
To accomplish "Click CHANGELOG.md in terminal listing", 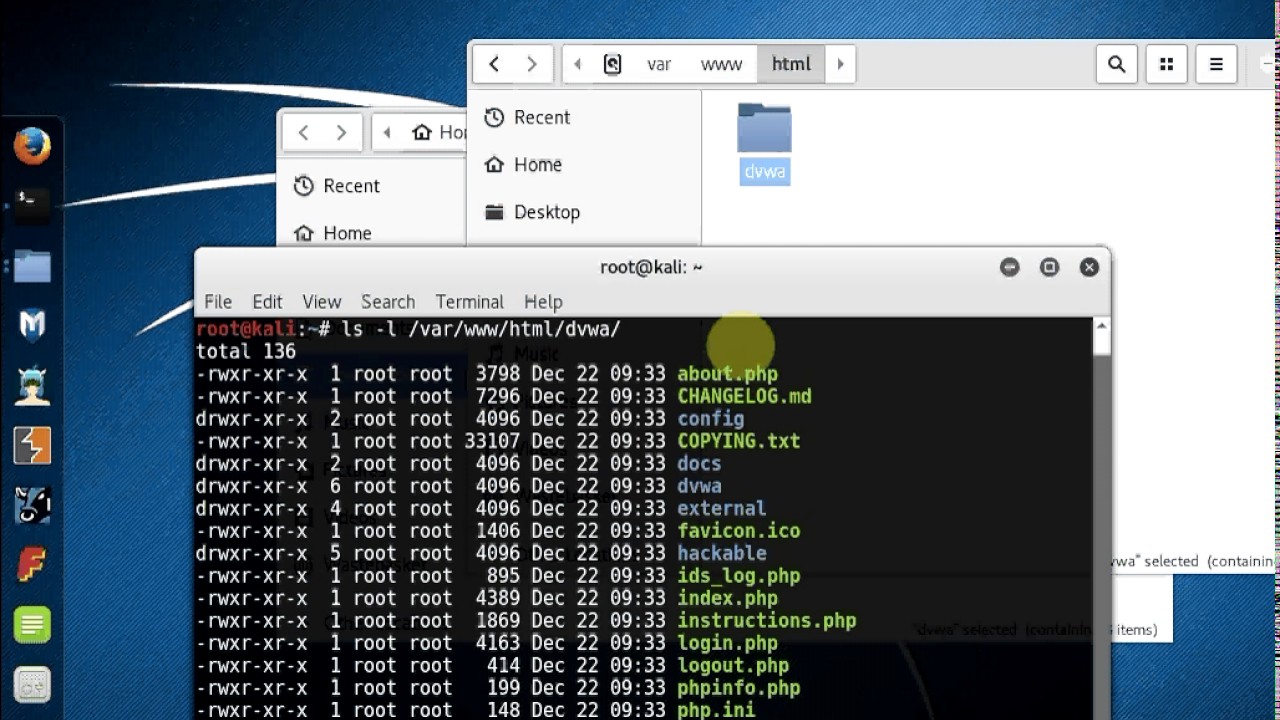I will tap(744, 396).
